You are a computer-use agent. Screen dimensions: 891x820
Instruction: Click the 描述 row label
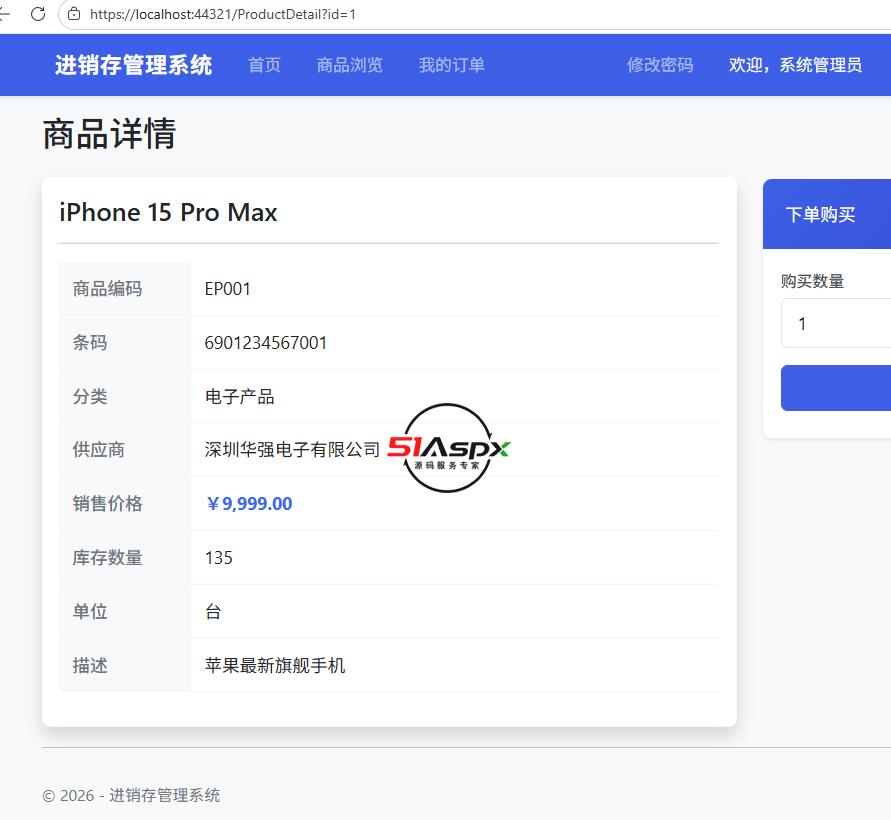90,665
